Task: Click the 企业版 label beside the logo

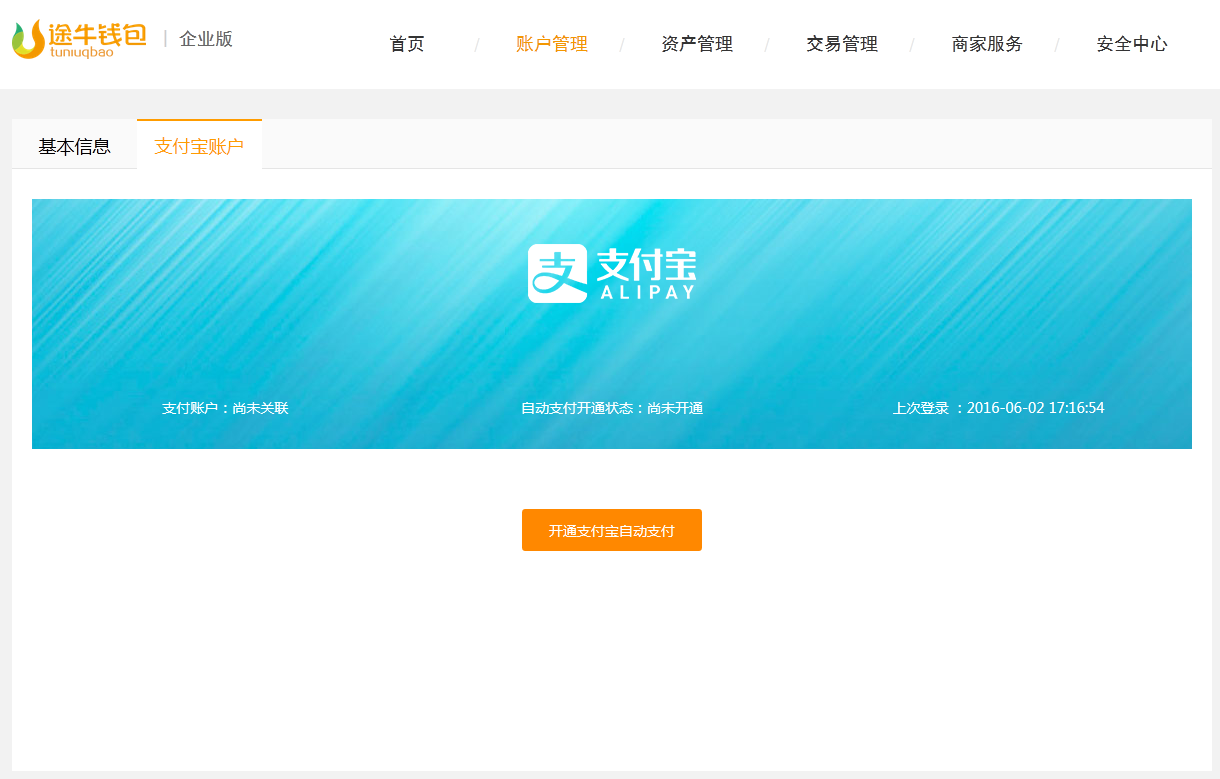Action: pyautogui.click(x=206, y=39)
